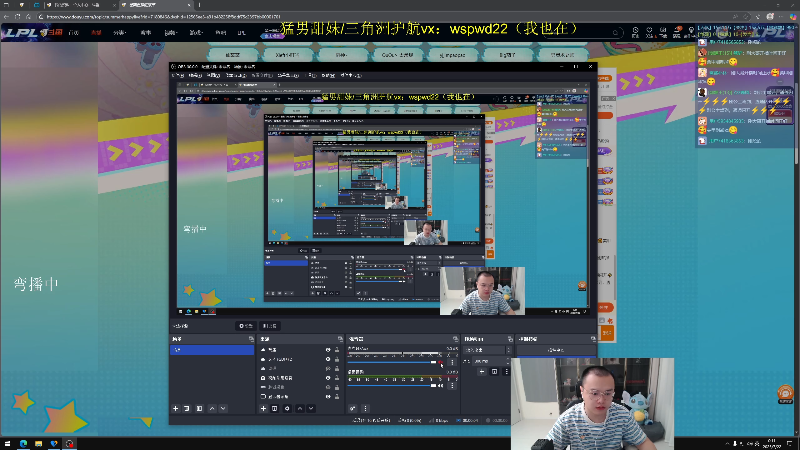
Task: Pop out the Audio Mixer dock
Action: point(456,339)
